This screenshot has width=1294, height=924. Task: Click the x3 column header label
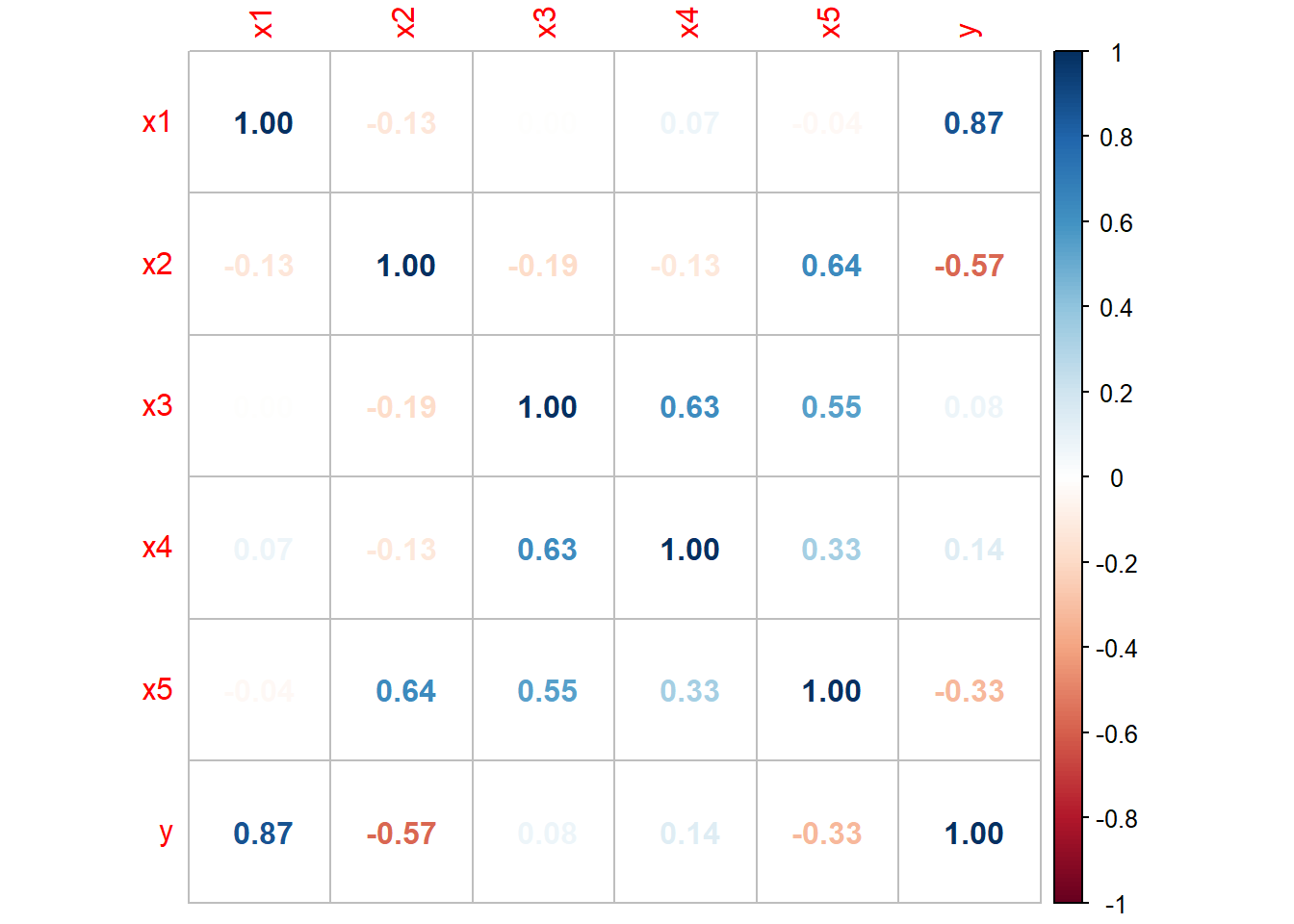click(547, 23)
